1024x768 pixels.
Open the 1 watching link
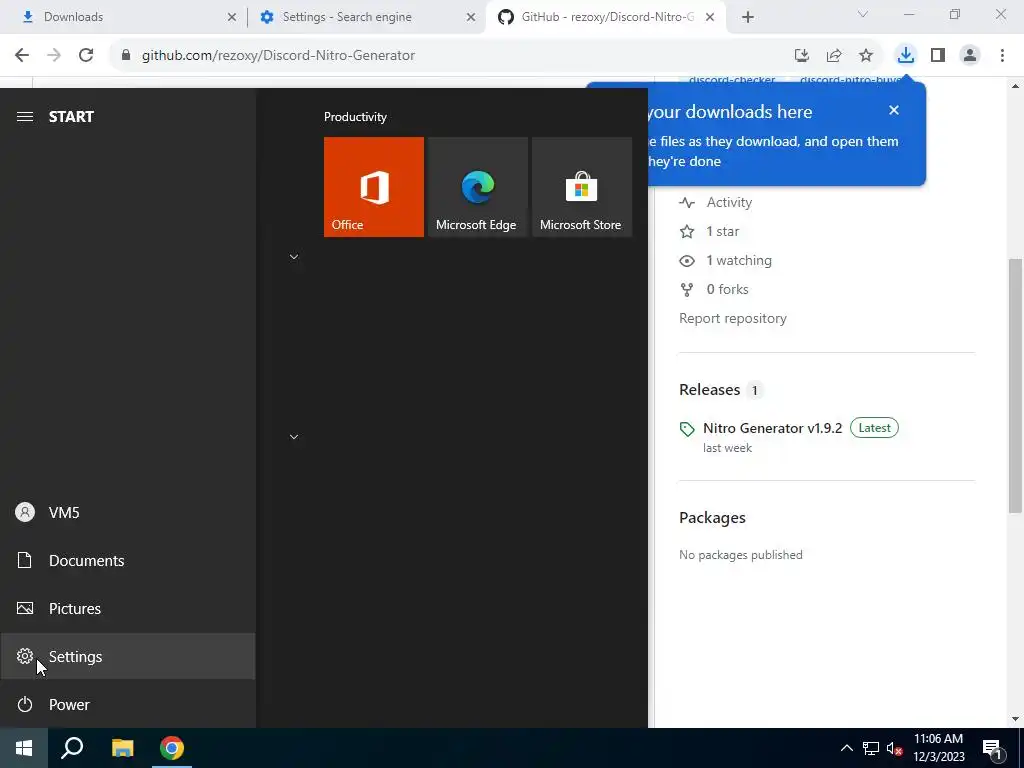[739, 261]
